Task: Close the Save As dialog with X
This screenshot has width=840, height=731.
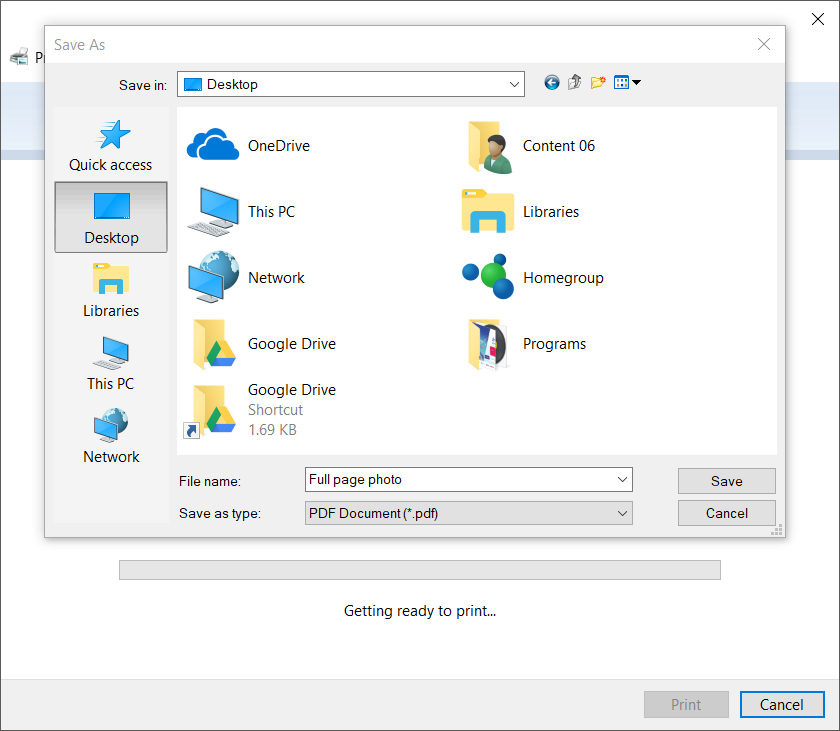Action: 764,44
